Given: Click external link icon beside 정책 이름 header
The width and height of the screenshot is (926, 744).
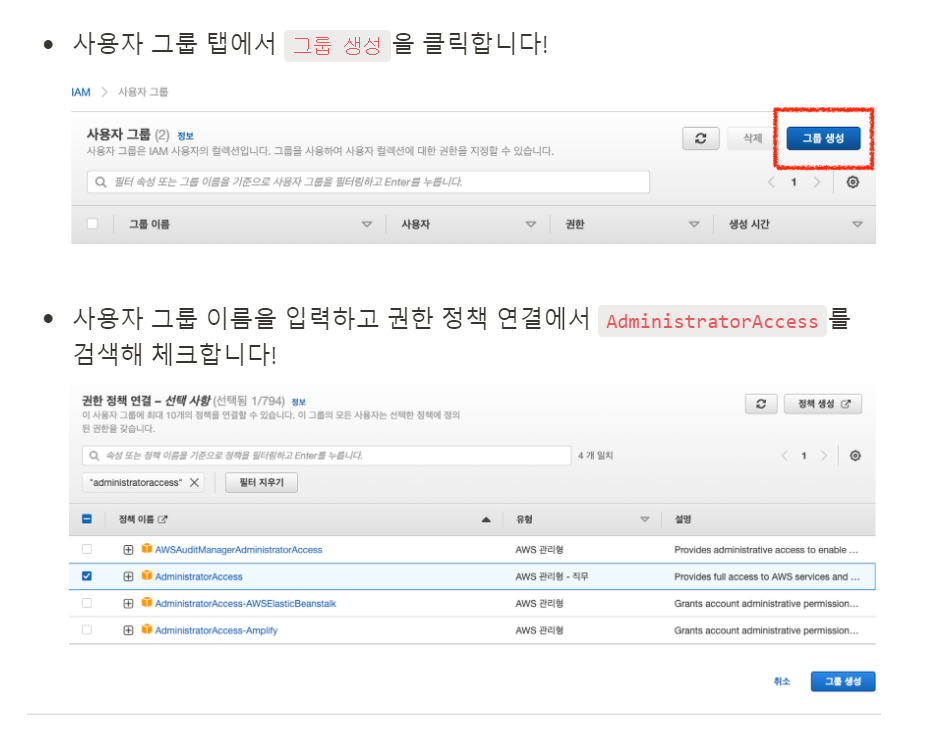Looking at the screenshot, I should coord(162,519).
